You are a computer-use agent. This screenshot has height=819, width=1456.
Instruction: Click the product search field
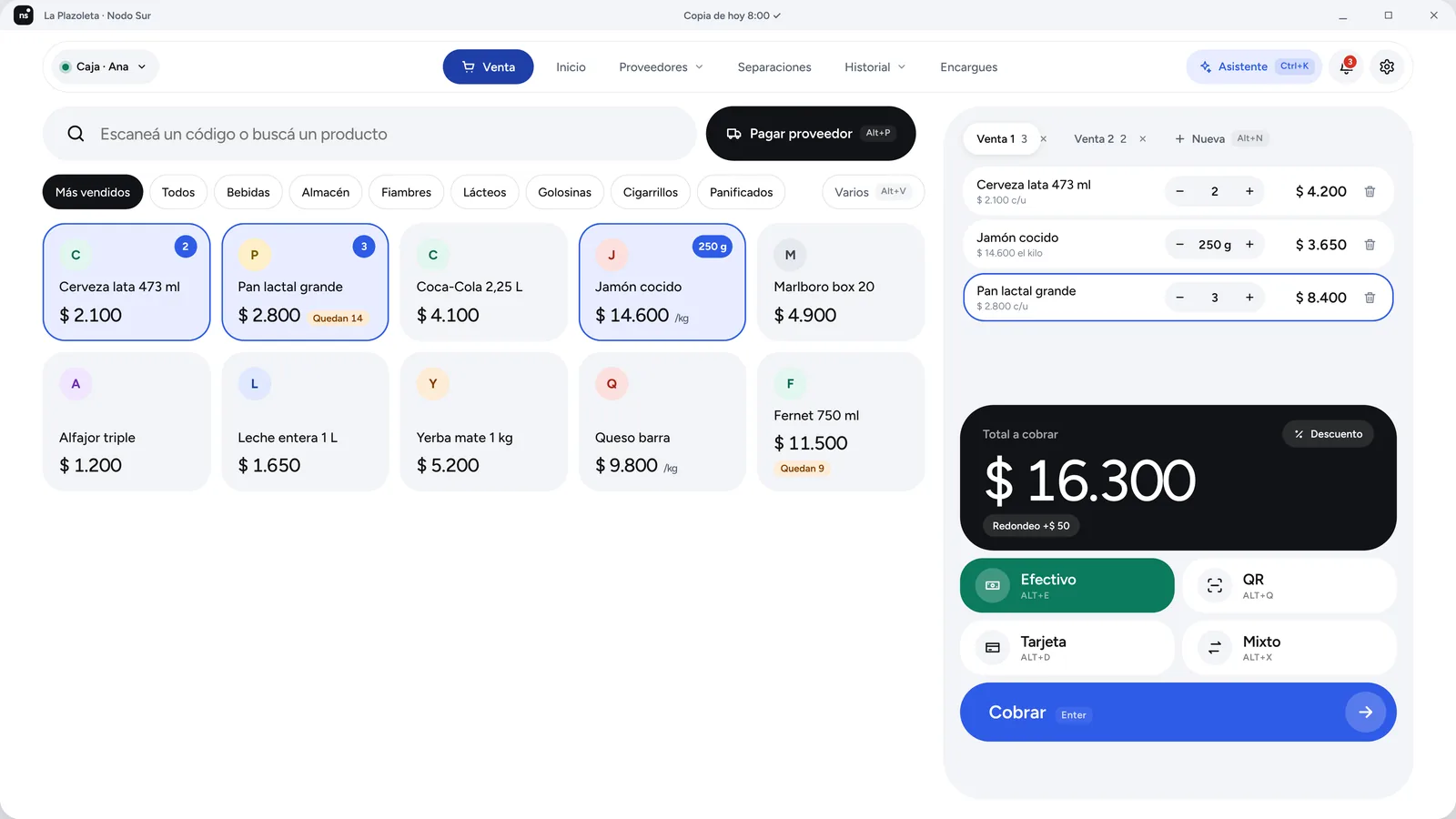click(x=369, y=134)
